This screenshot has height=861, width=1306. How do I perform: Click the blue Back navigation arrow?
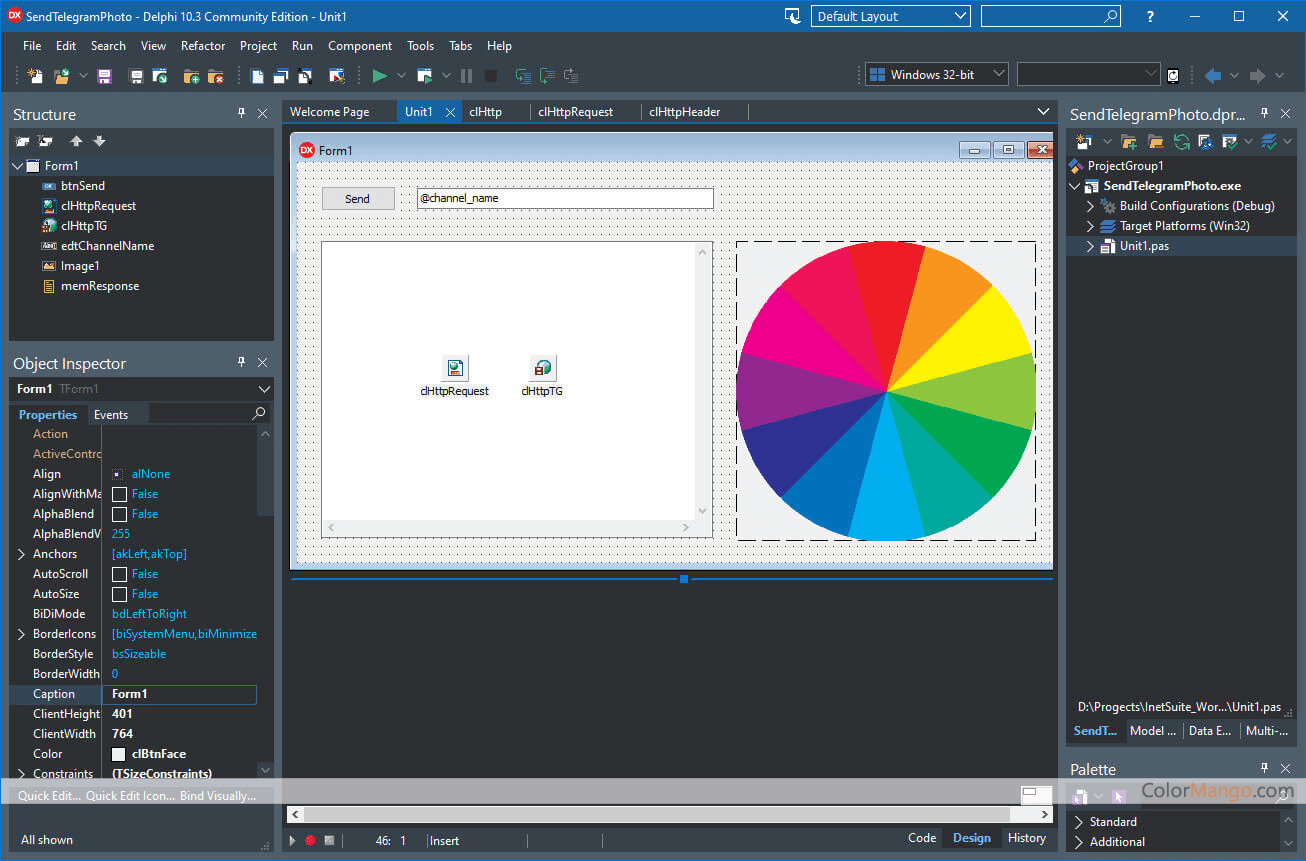1213,76
